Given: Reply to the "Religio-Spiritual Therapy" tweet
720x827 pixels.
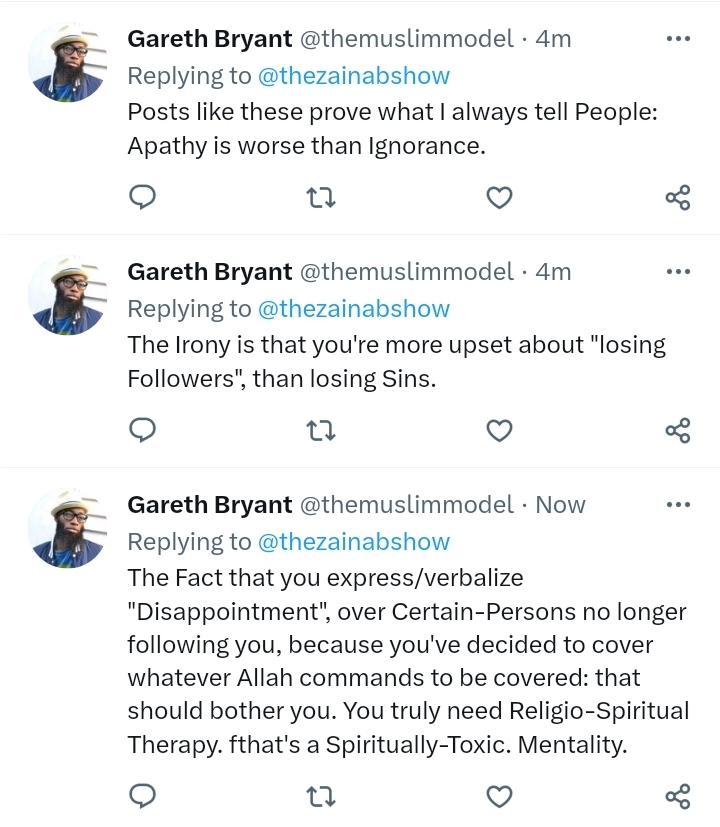Looking at the screenshot, I should coord(143,796).
